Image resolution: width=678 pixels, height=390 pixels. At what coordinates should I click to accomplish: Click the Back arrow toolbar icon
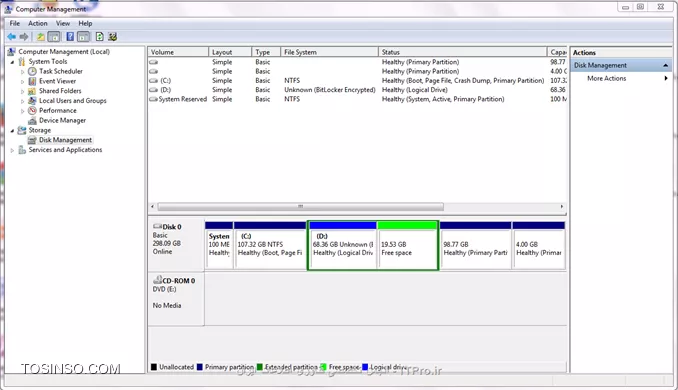(x=12, y=37)
